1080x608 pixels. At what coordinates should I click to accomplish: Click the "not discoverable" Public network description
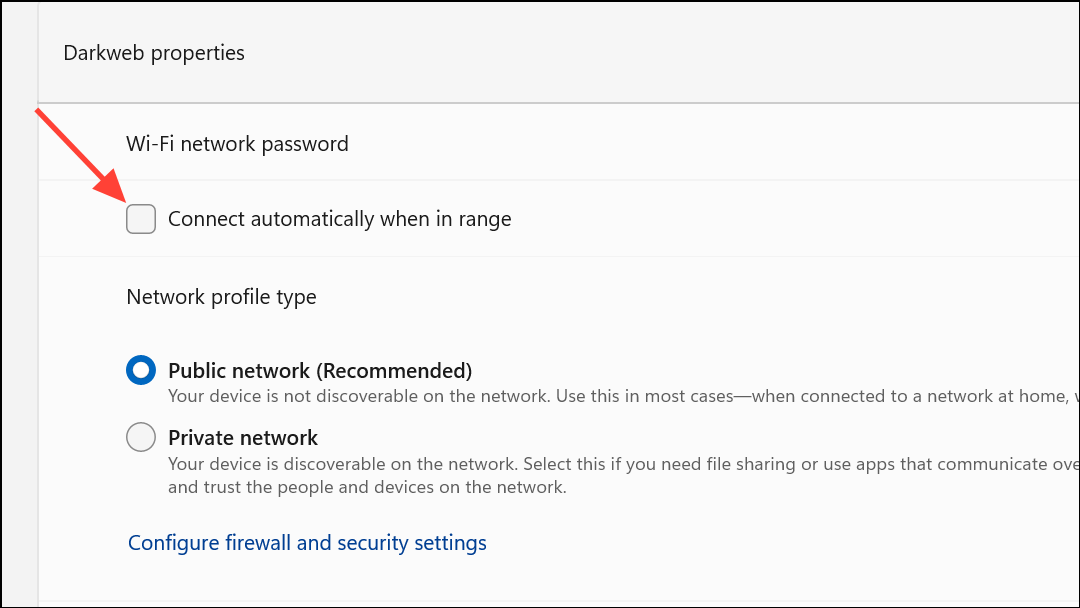(x=500, y=396)
